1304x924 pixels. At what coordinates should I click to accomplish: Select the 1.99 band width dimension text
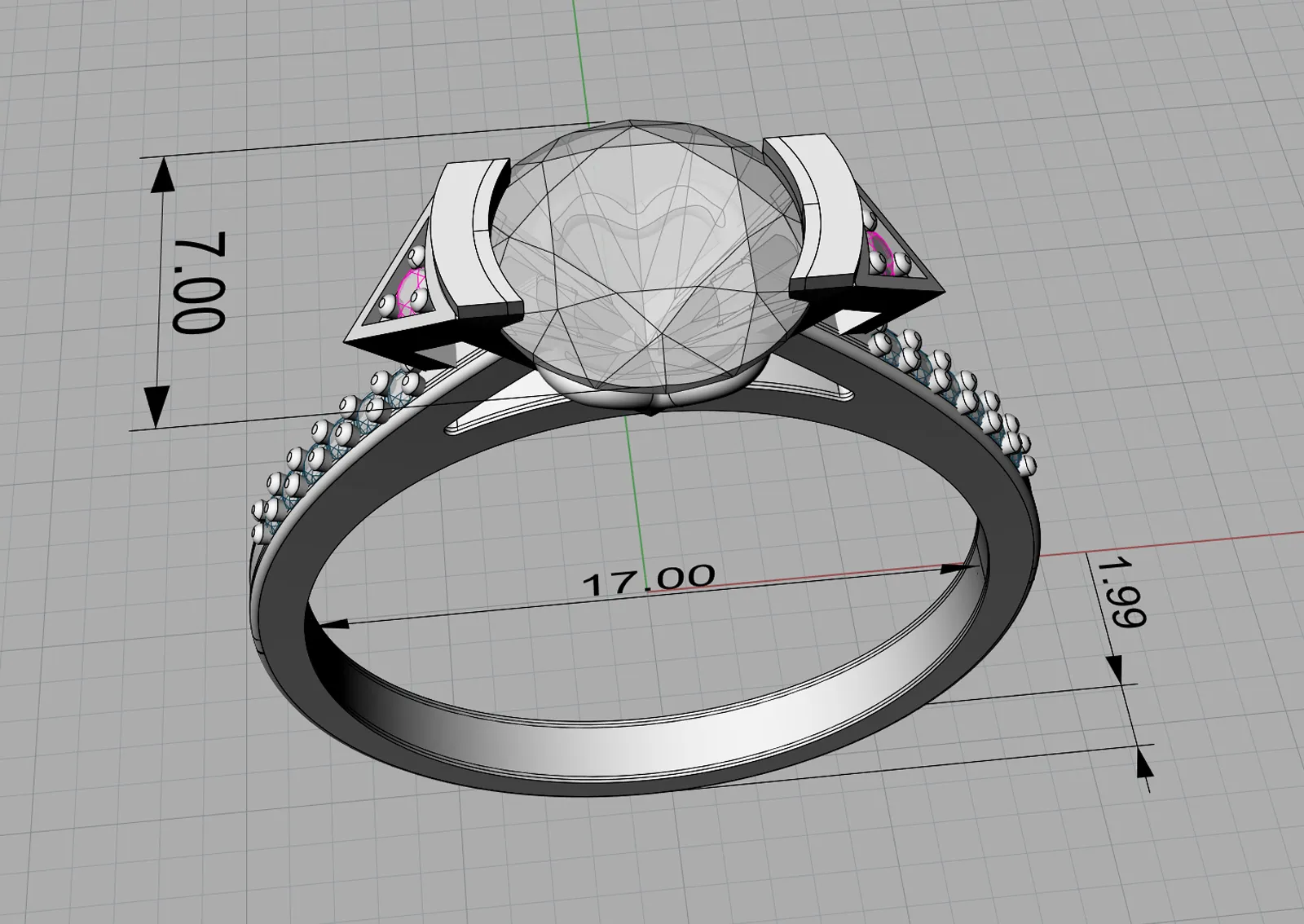(x=1123, y=592)
